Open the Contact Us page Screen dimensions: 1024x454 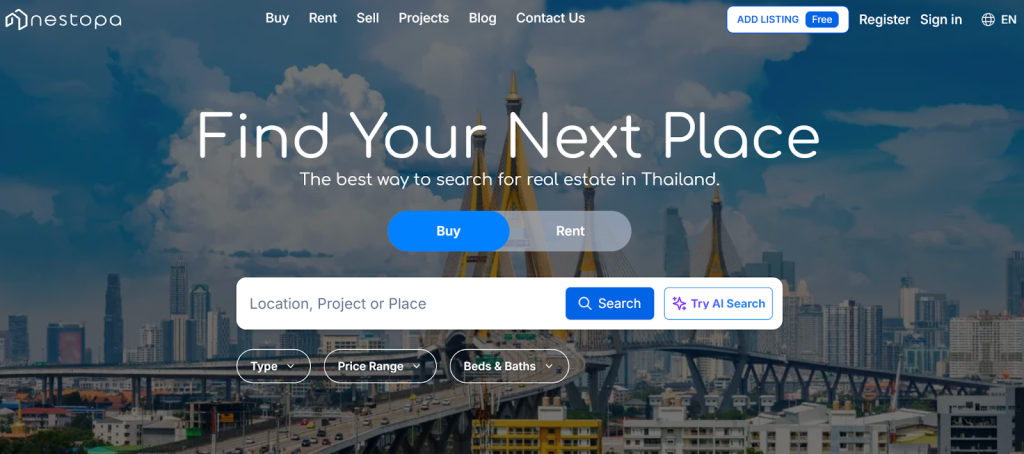(x=551, y=18)
